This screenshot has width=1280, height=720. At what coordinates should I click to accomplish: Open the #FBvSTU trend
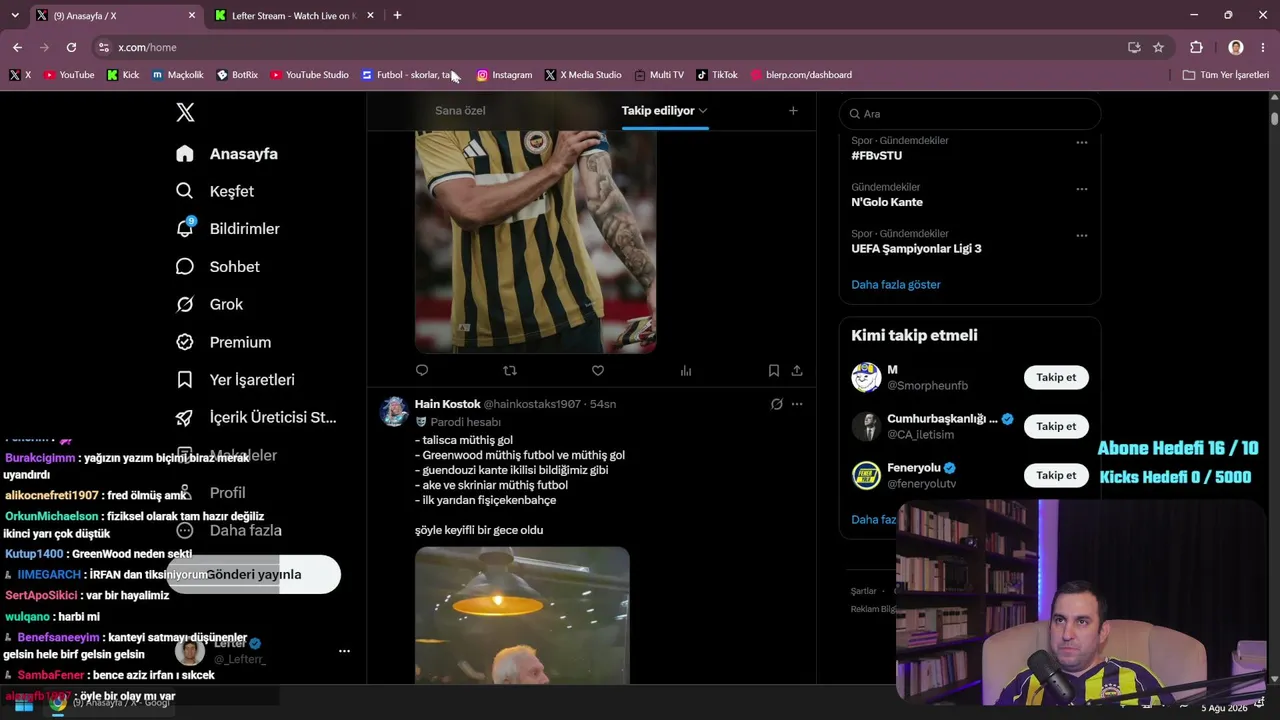[877, 155]
